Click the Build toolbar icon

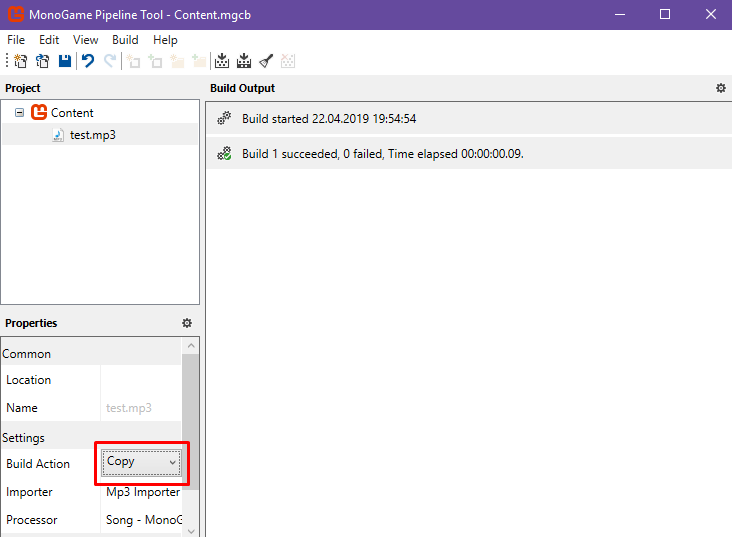click(x=222, y=61)
